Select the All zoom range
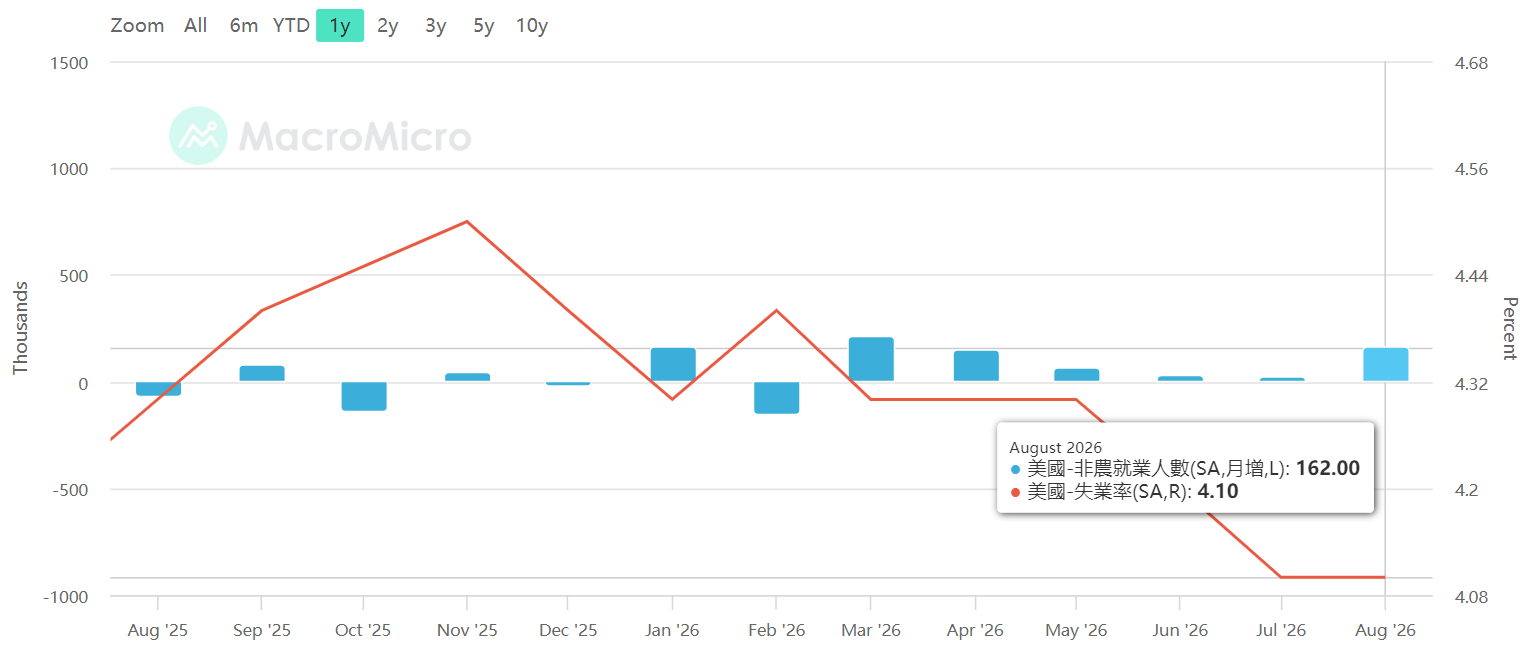Screen dimensions: 1530x651 tap(196, 26)
